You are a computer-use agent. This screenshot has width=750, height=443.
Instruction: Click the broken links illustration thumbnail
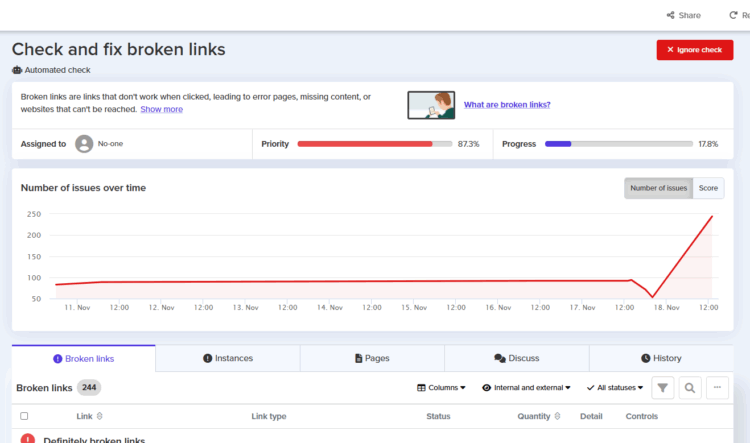(431, 105)
